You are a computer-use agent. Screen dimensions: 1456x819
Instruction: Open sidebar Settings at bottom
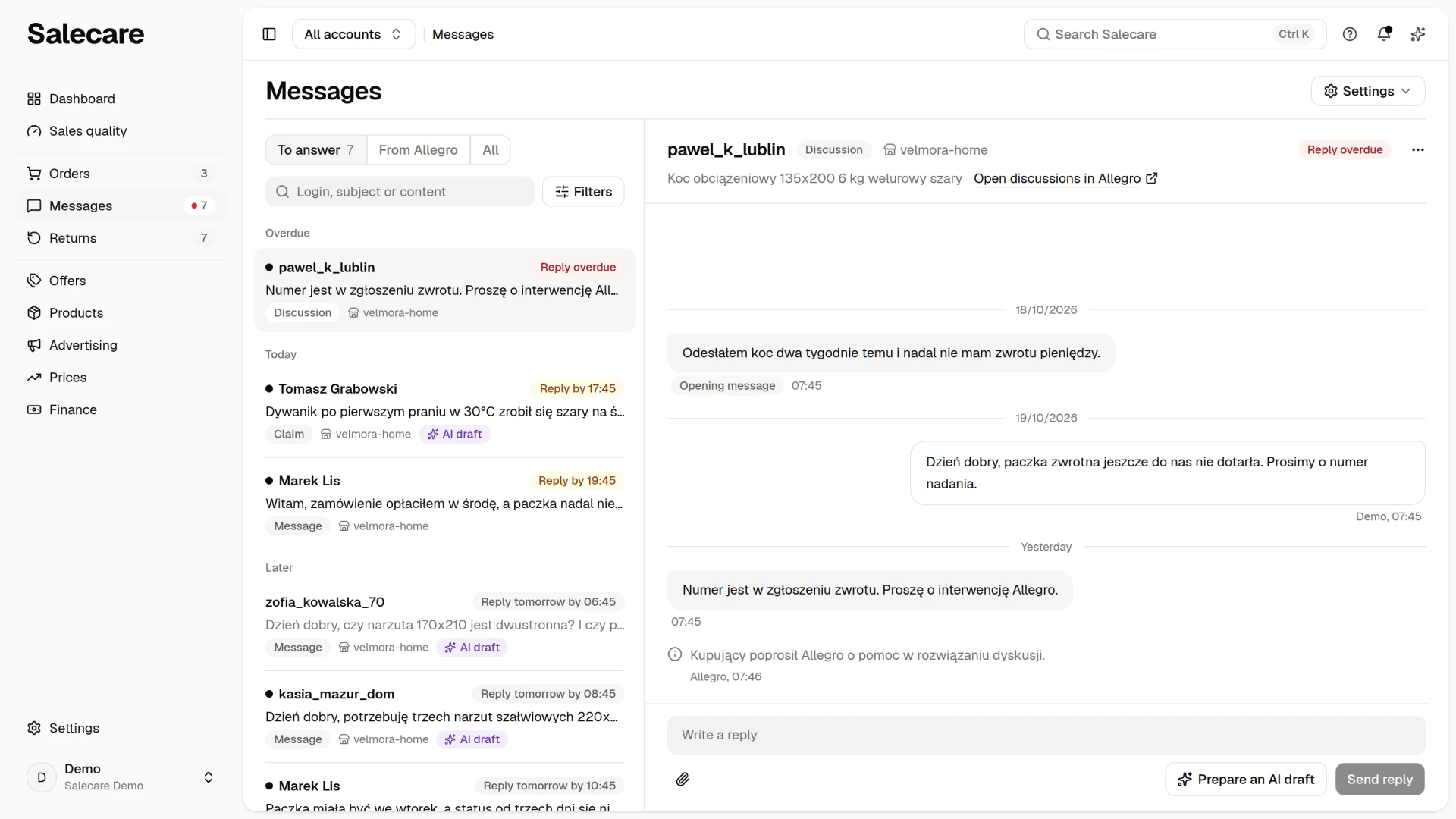point(121,728)
